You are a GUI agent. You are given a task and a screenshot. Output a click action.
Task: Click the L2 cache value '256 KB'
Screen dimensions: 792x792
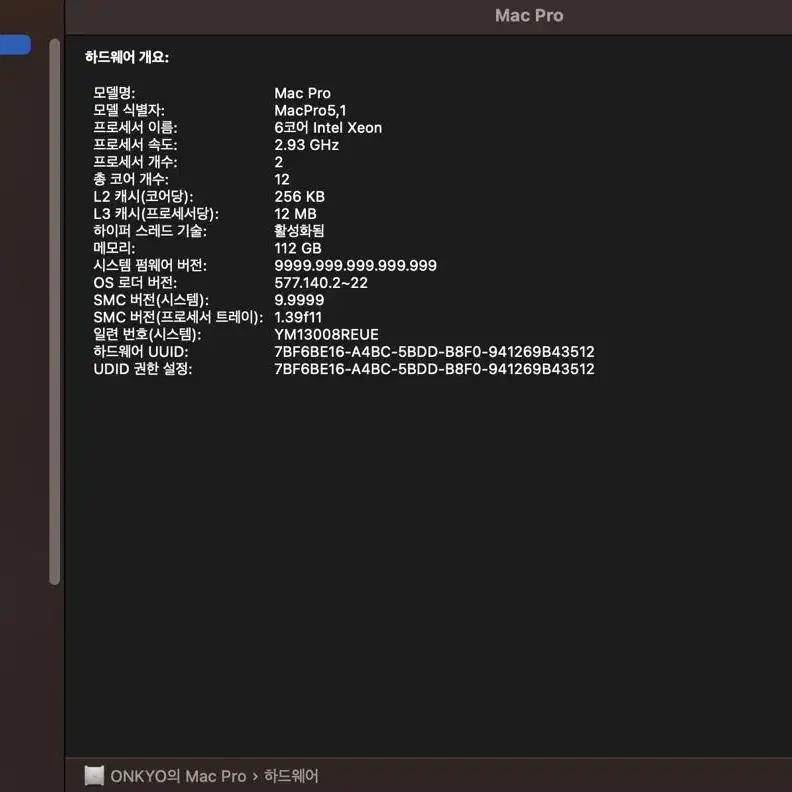300,196
